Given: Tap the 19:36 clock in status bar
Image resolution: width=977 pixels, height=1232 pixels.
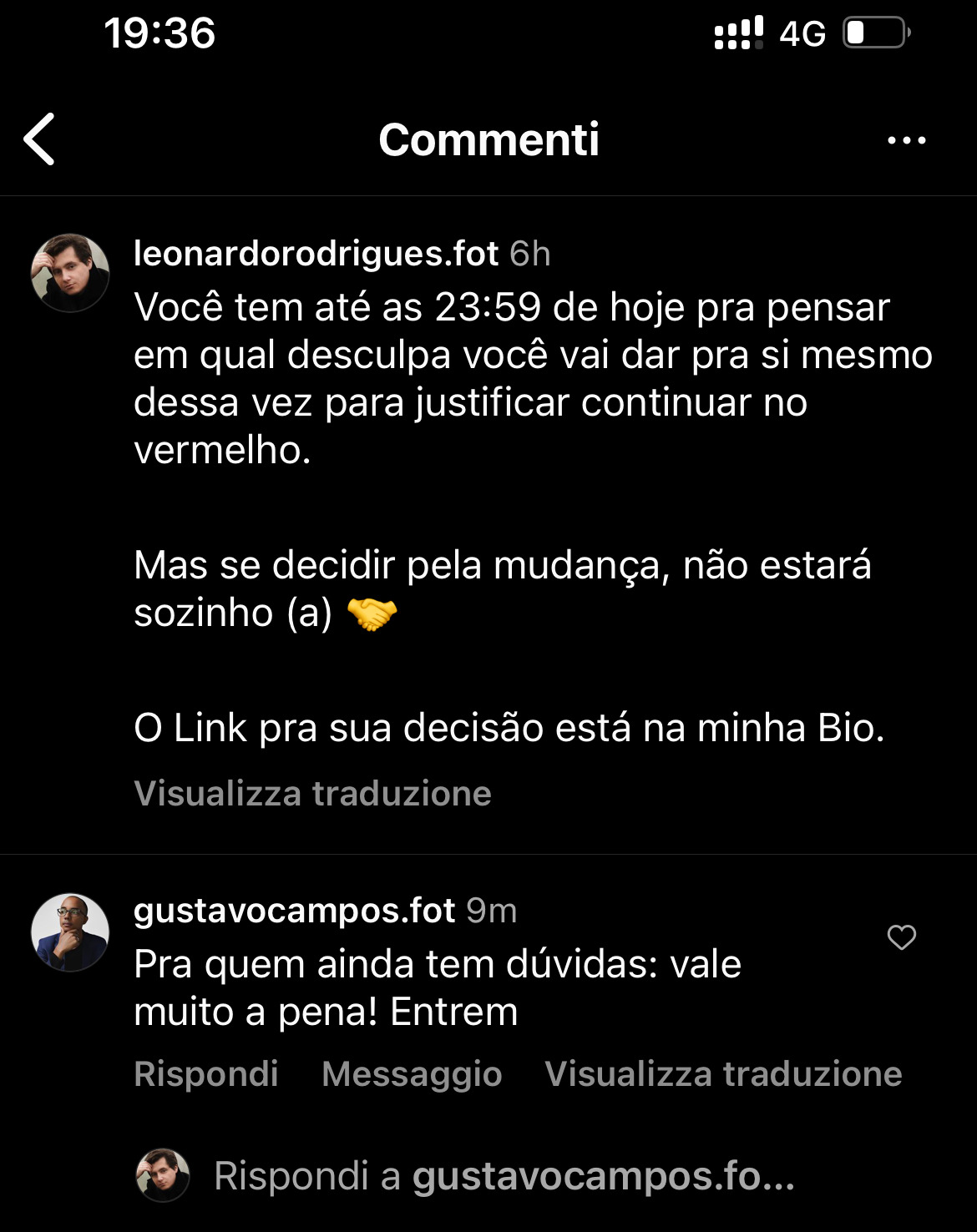Looking at the screenshot, I should 159,33.
